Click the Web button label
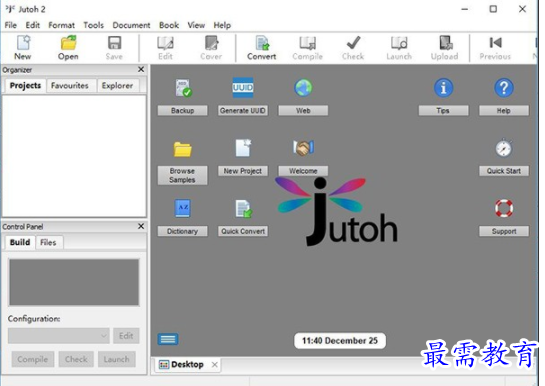Screen dimensions: 545x386 [x=303, y=110]
